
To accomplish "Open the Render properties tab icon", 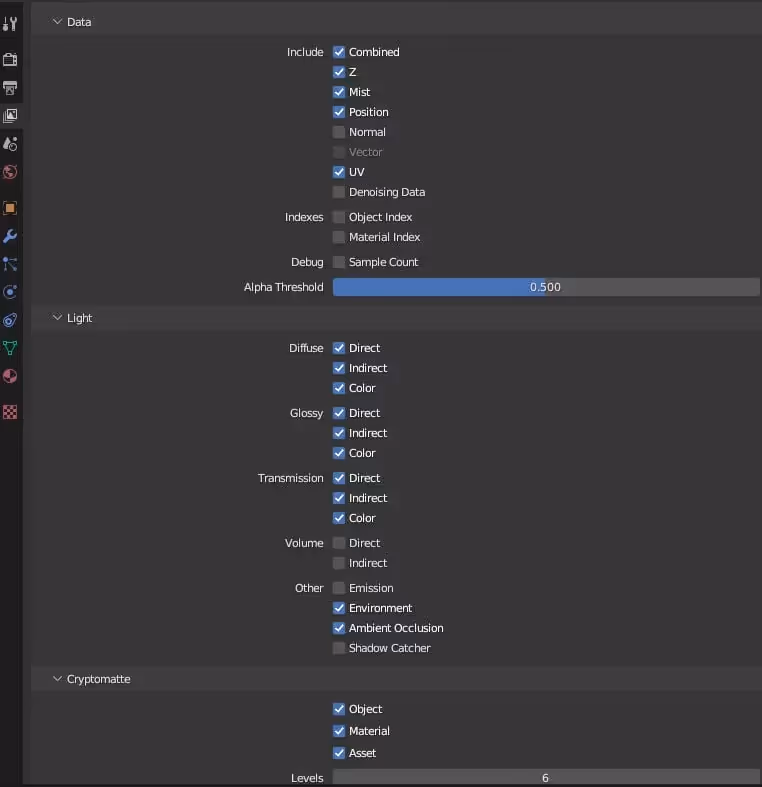I will [10, 59].
